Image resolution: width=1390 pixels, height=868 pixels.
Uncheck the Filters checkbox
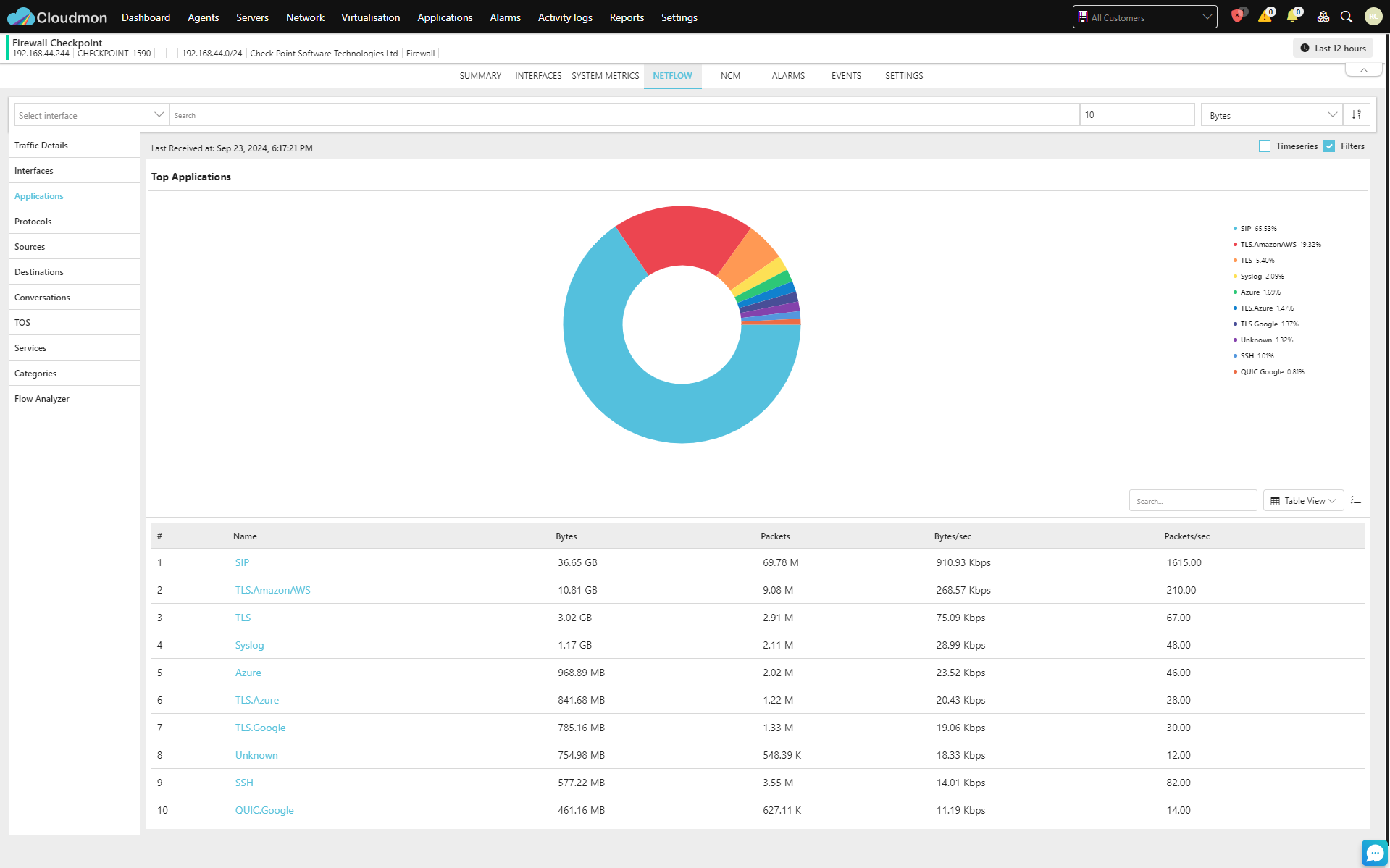tap(1329, 146)
